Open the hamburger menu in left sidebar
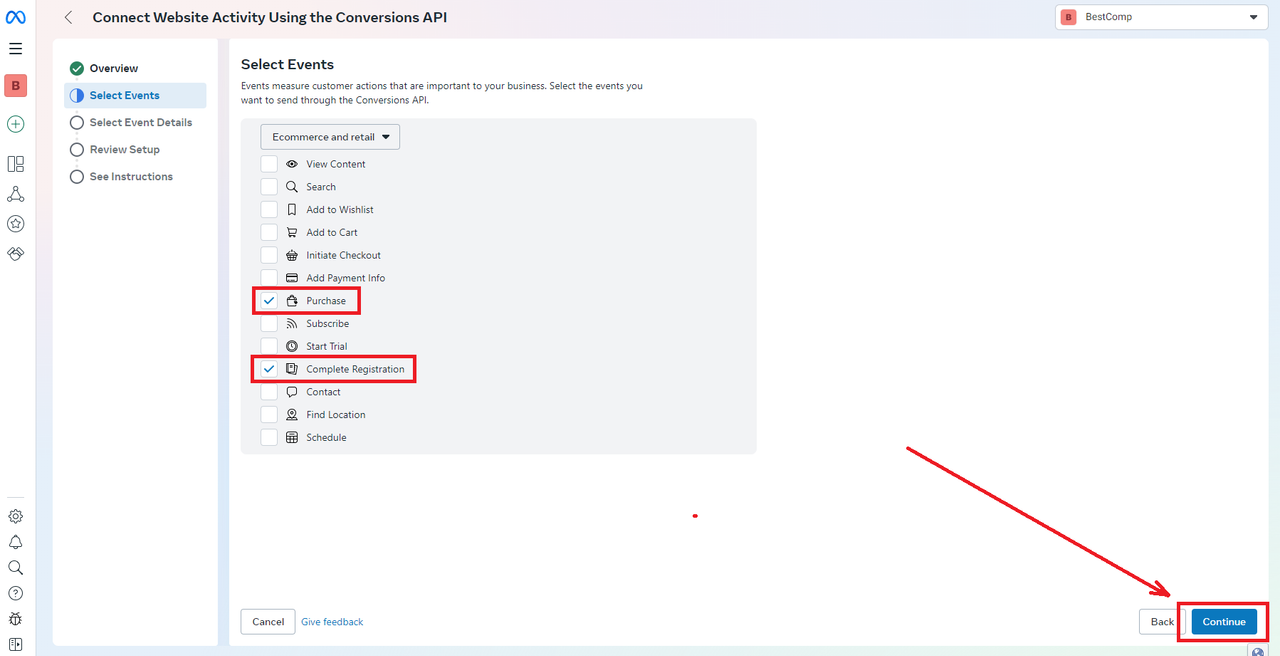This screenshot has width=1280, height=656. (15, 48)
